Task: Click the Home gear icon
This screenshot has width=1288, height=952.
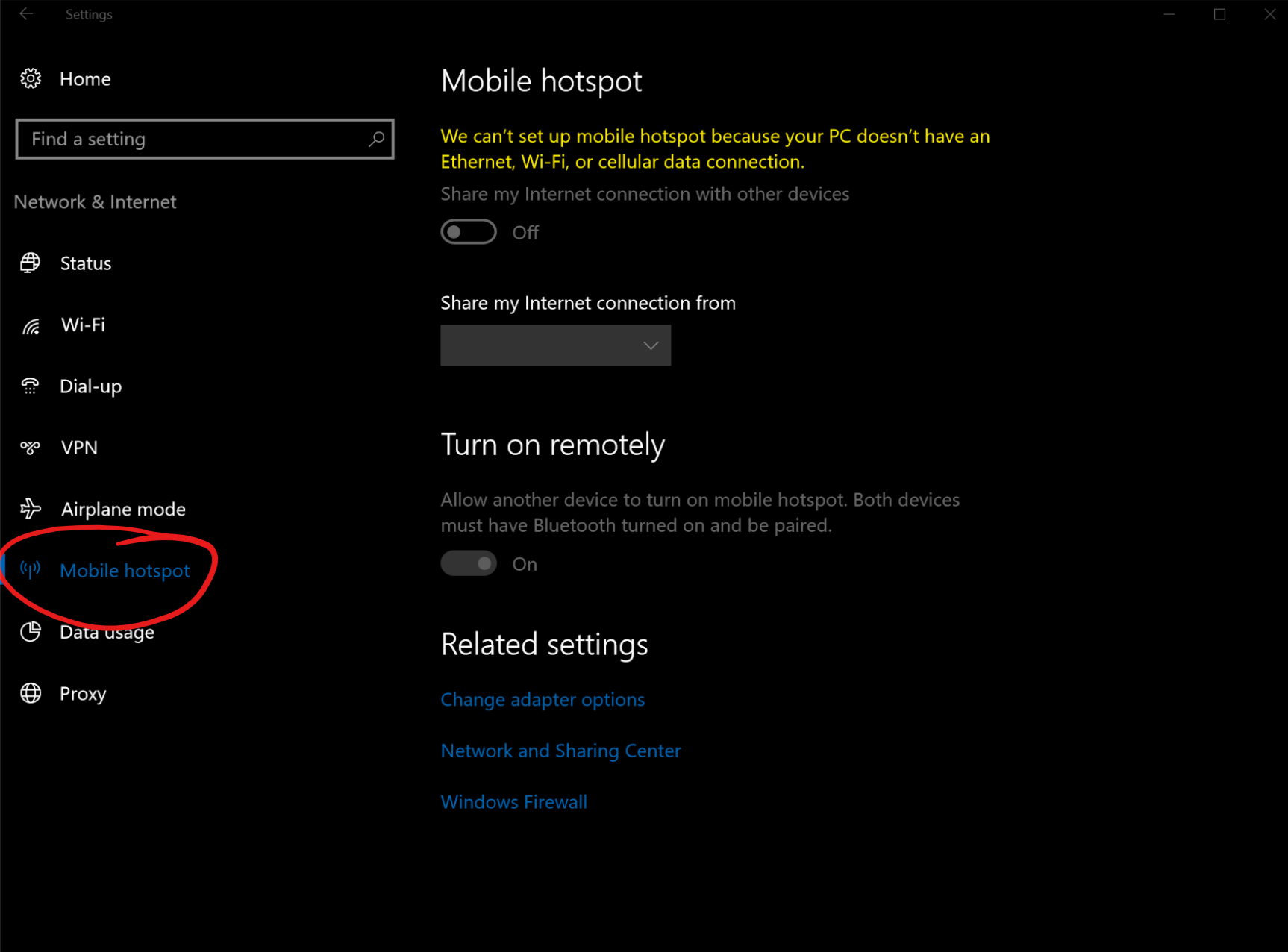Action: (x=31, y=79)
